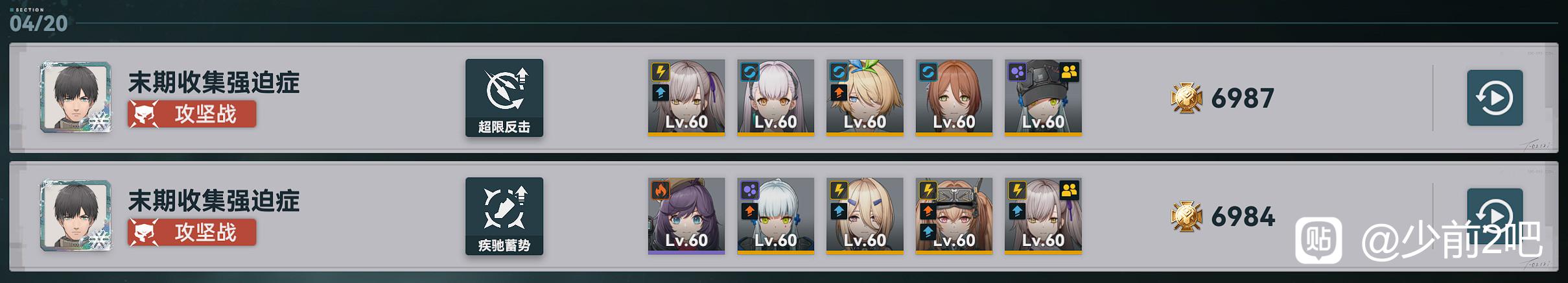
Task: Open the 超限反击 skill icon
Action: click(x=504, y=98)
